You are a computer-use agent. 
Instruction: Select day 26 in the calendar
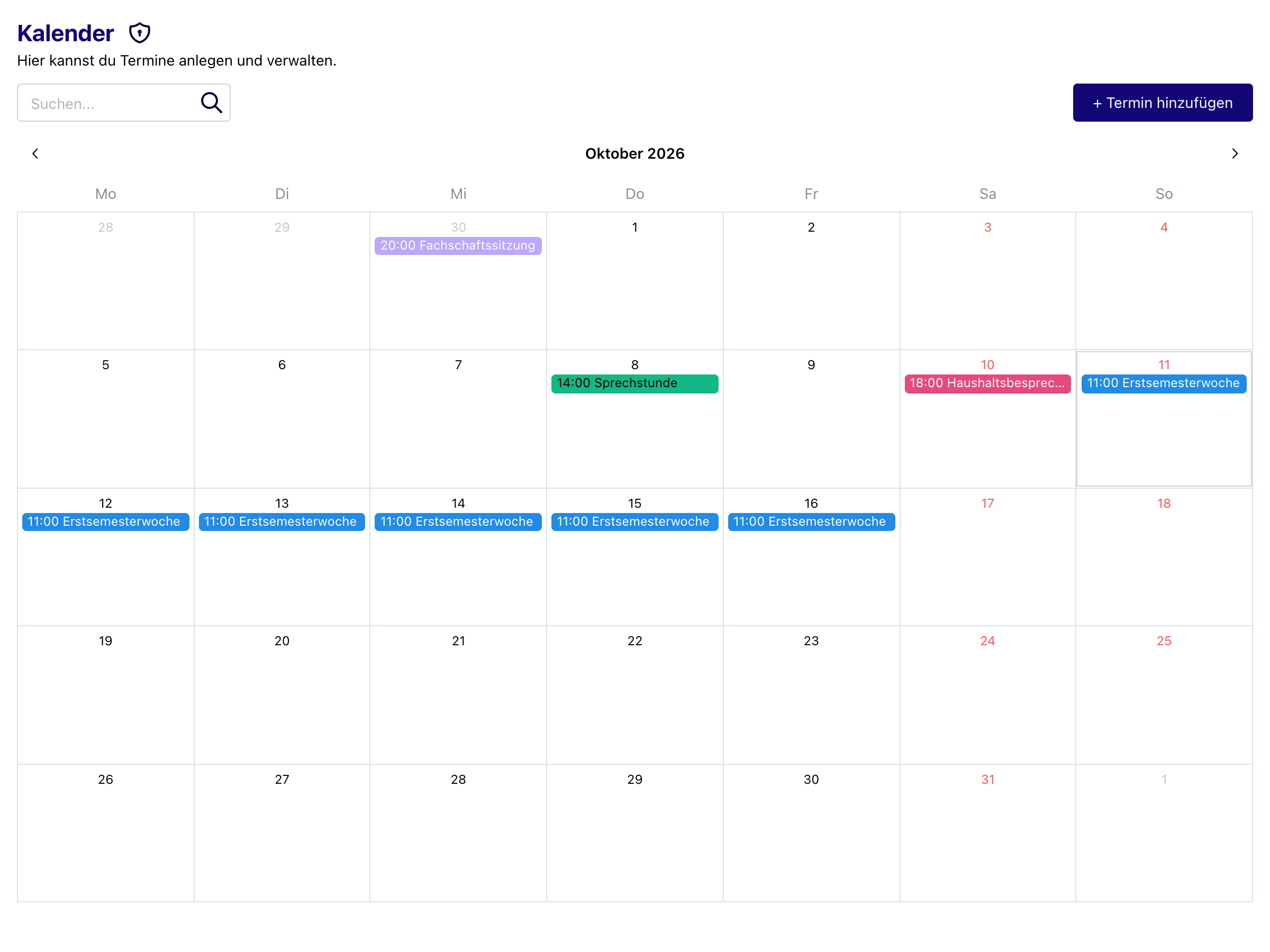106,833
